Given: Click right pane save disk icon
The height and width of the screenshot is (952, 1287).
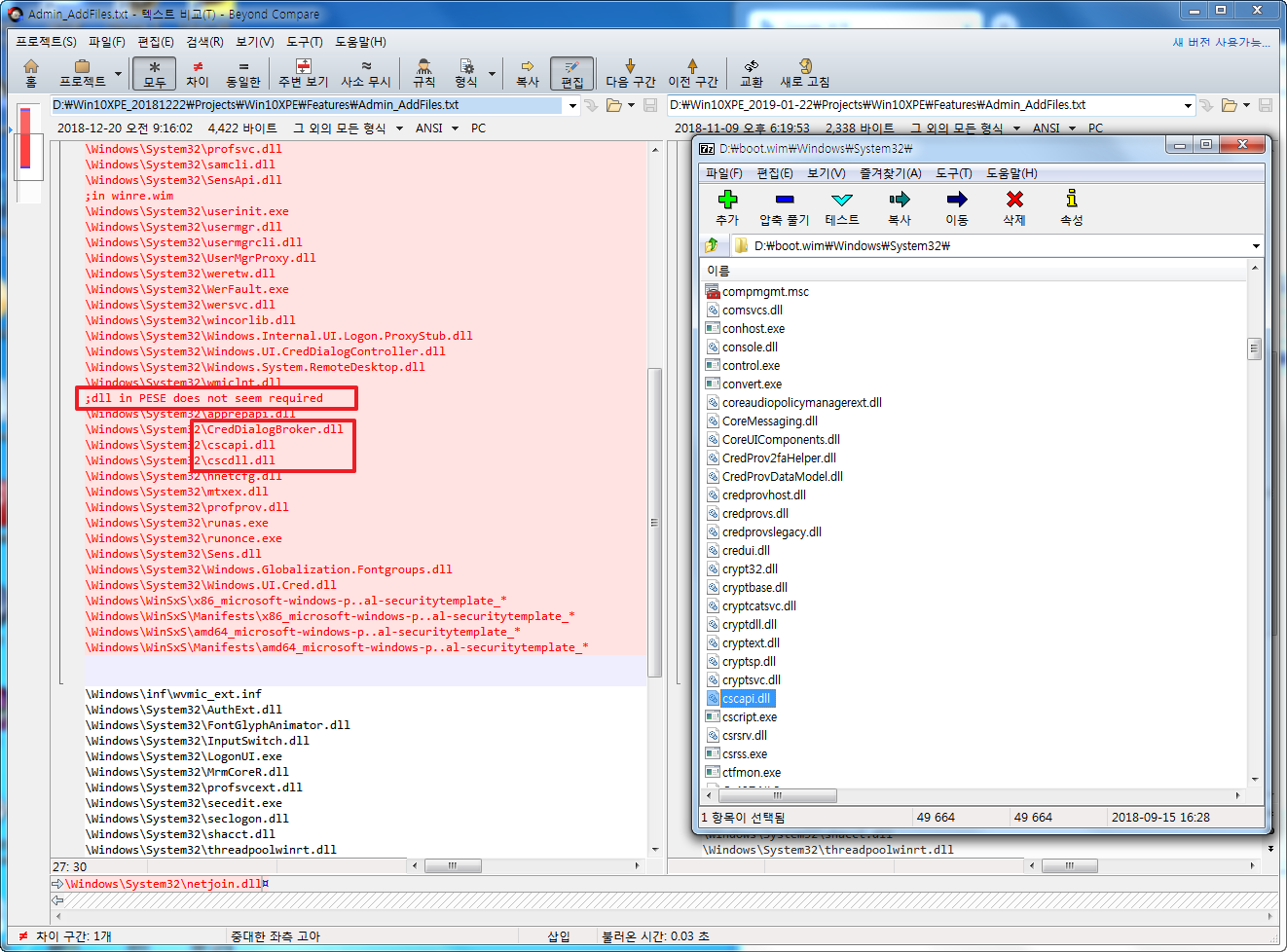Looking at the screenshot, I should click(1266, 105).
